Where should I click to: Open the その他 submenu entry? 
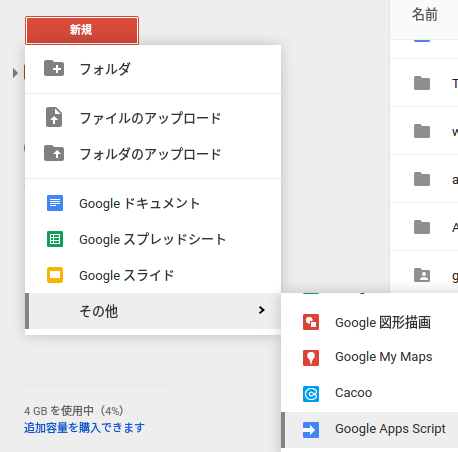pyautogui.click(x=153, y=311)
